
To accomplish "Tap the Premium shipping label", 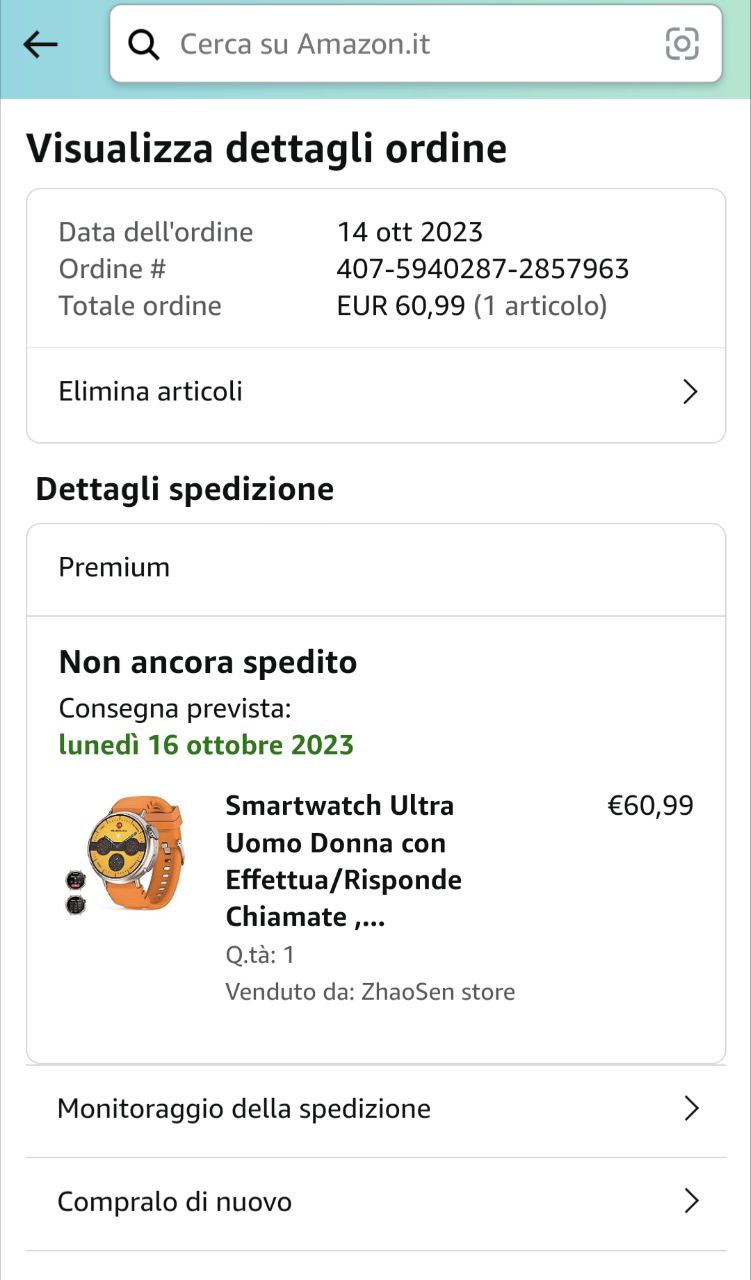I will coord(114,567).
